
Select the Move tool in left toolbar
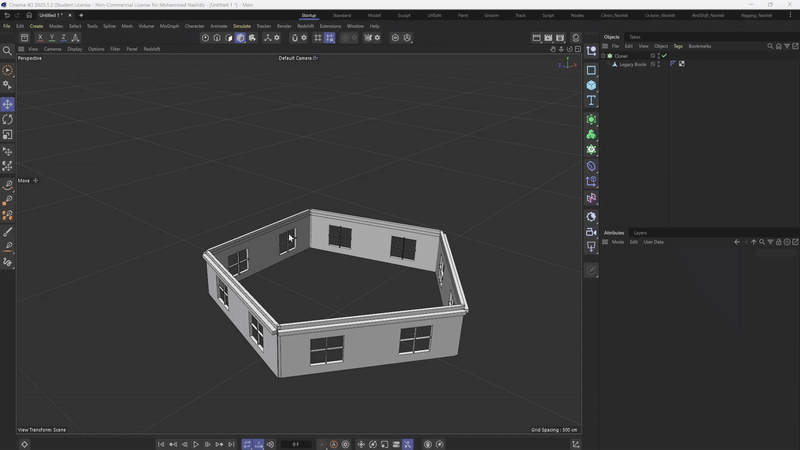(7, 104)
